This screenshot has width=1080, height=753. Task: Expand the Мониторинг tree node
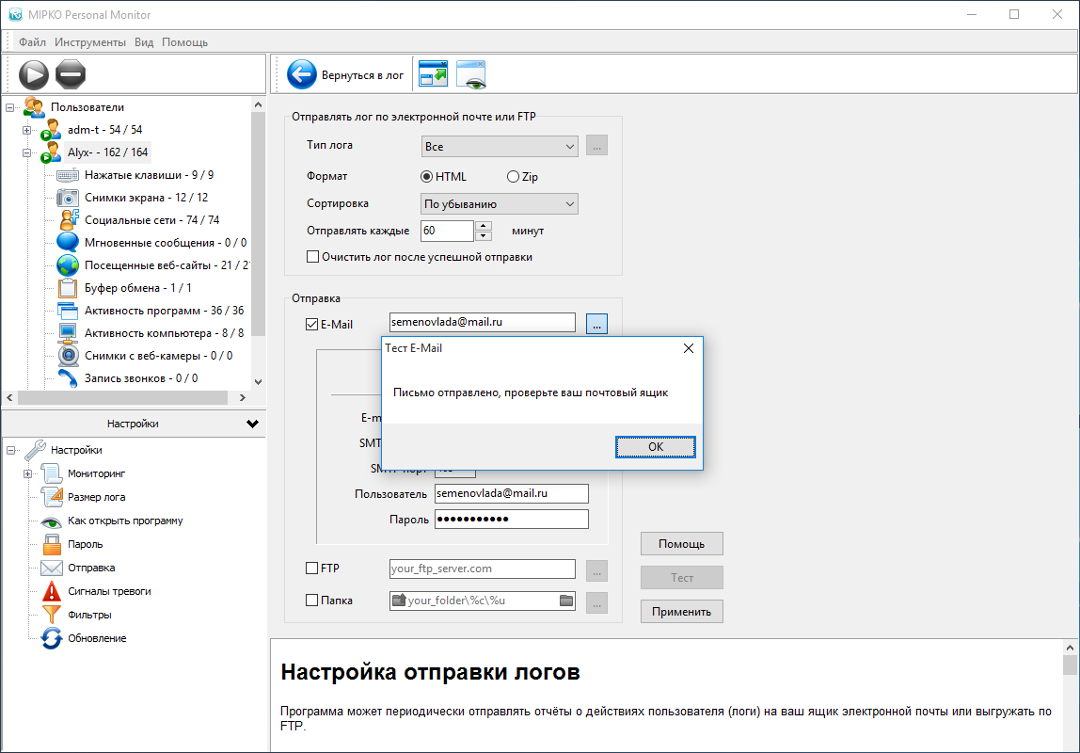pyautogui.click(x=28, y=473)
